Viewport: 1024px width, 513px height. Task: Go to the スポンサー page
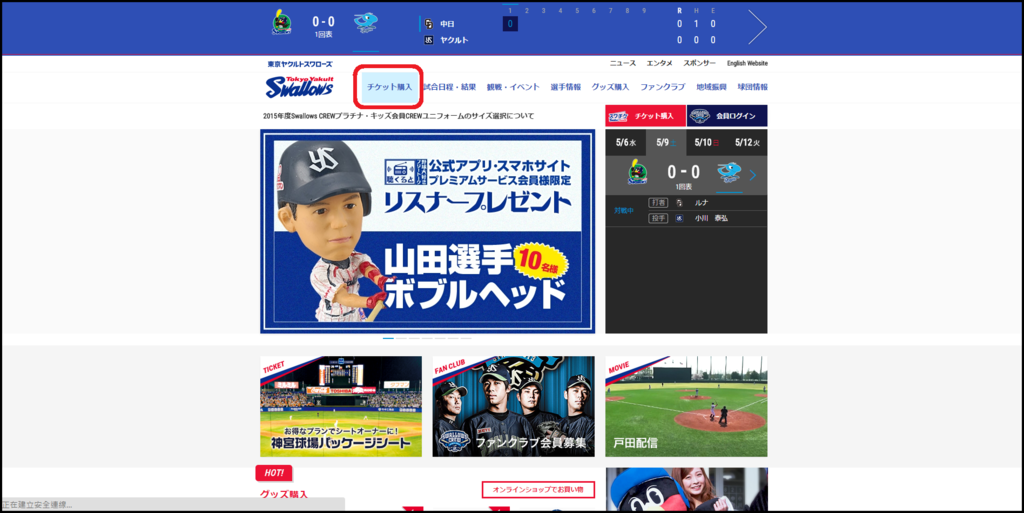pyautogui.click(x=699, y=63)
